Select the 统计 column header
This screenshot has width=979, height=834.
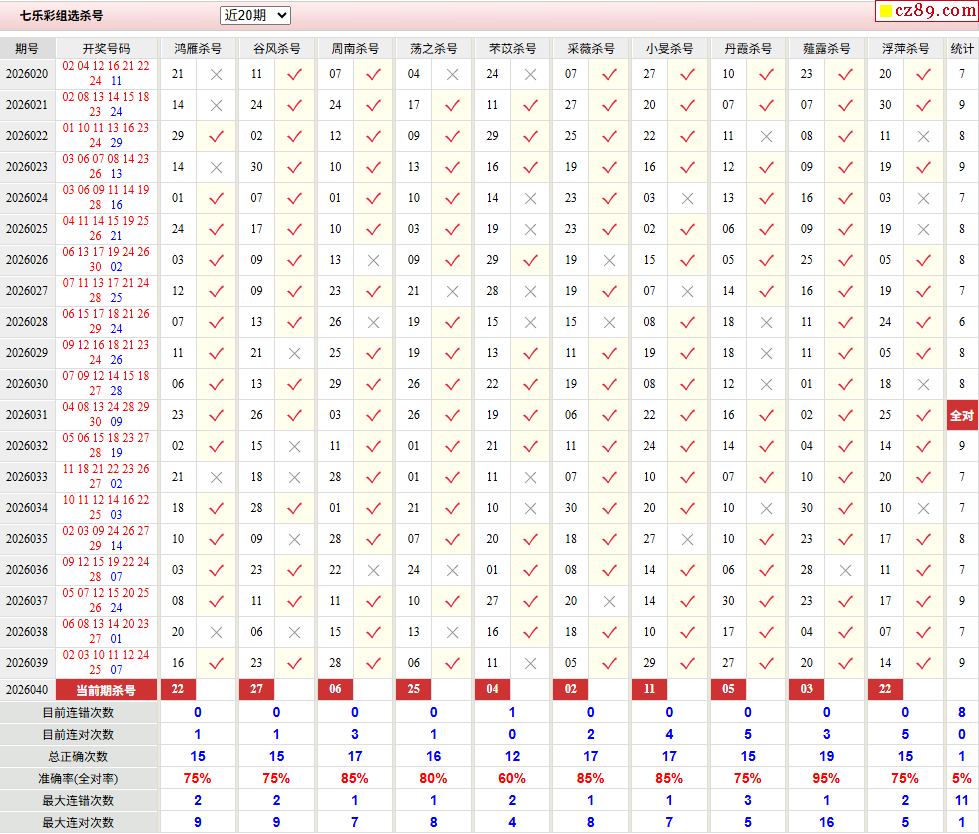(x=961, y=48)
